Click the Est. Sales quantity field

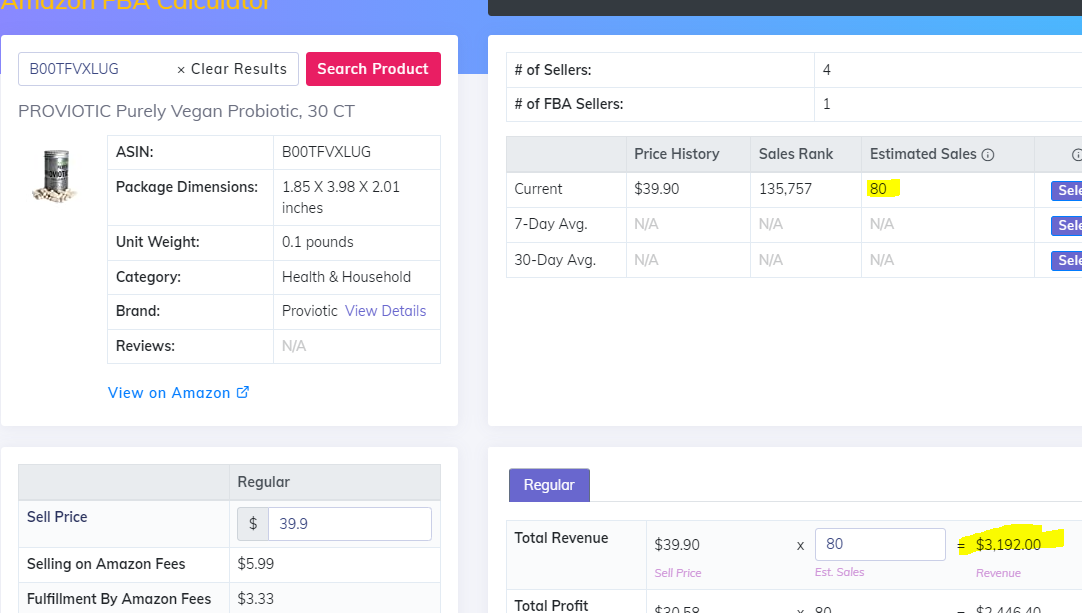[x=879, y=545]
